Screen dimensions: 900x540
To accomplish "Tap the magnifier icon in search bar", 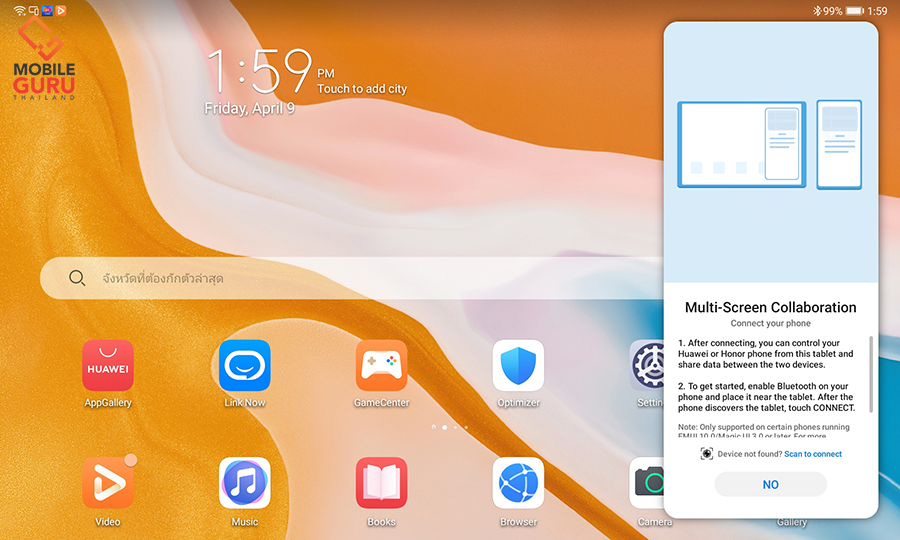I will point(77,279).
